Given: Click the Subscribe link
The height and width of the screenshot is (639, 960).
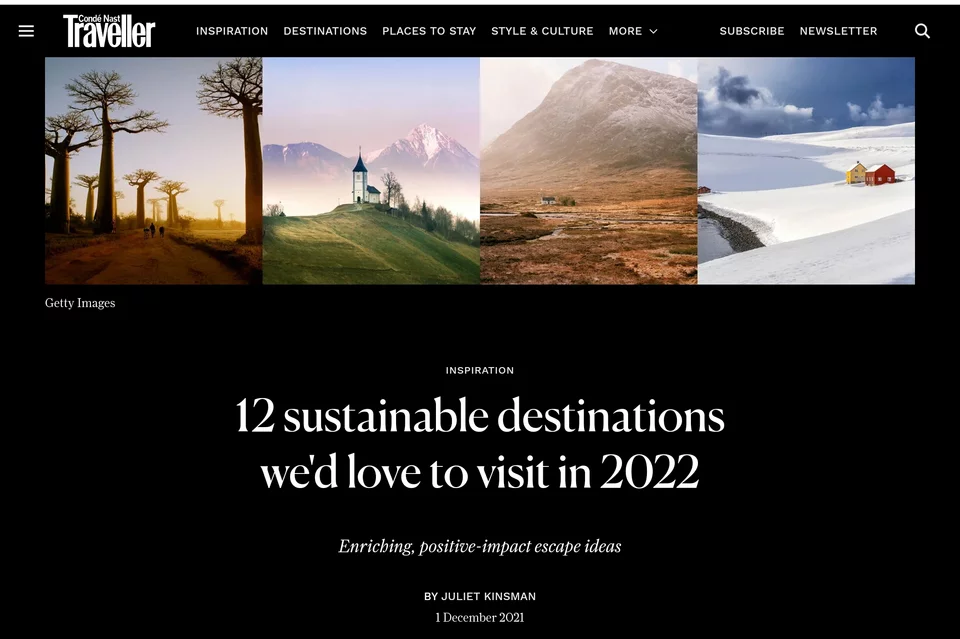Looking at the screenshot, I should tap(752, 31).
